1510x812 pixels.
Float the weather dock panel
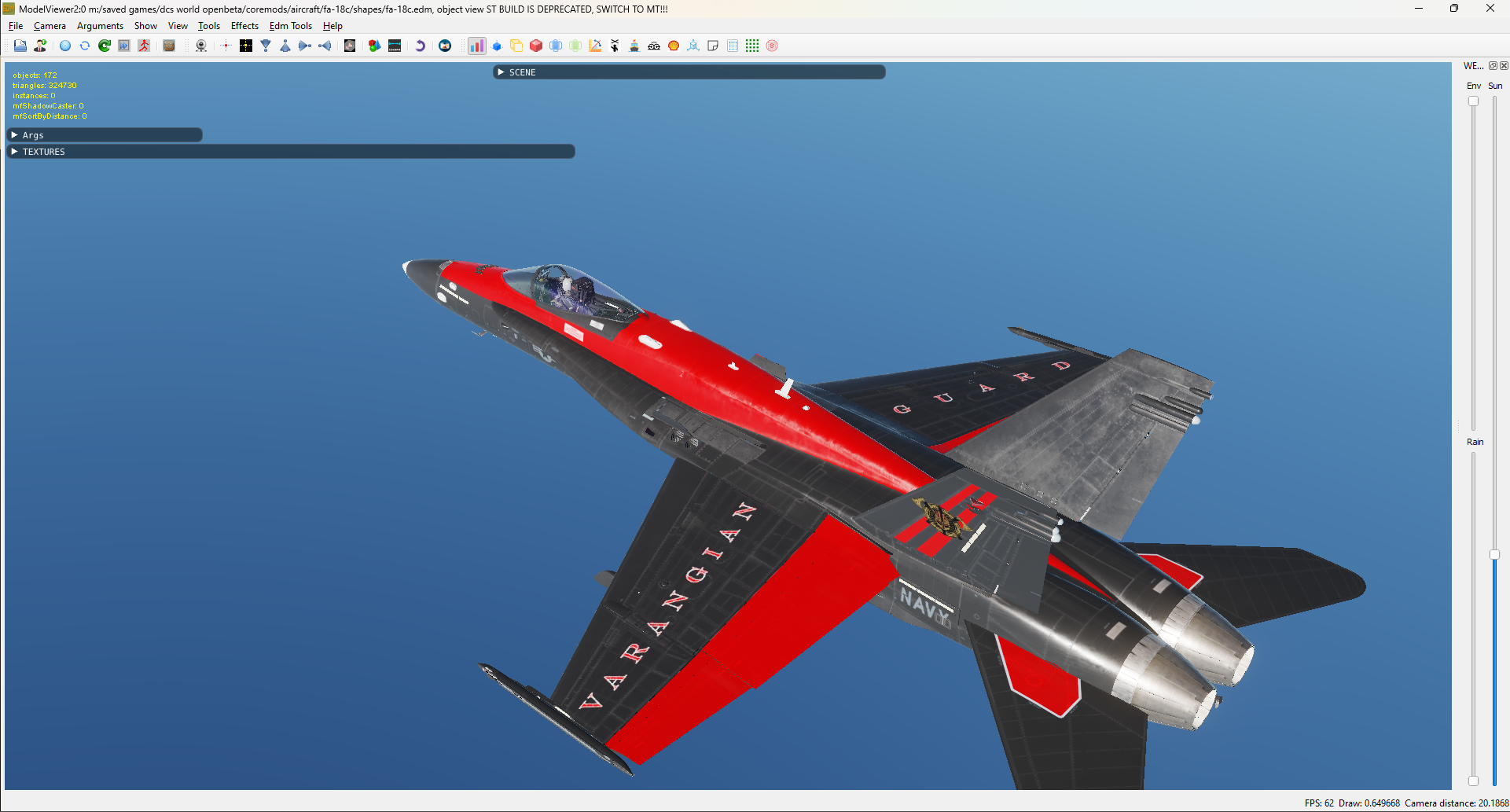pyautogui.click(x=1493, y=66)
